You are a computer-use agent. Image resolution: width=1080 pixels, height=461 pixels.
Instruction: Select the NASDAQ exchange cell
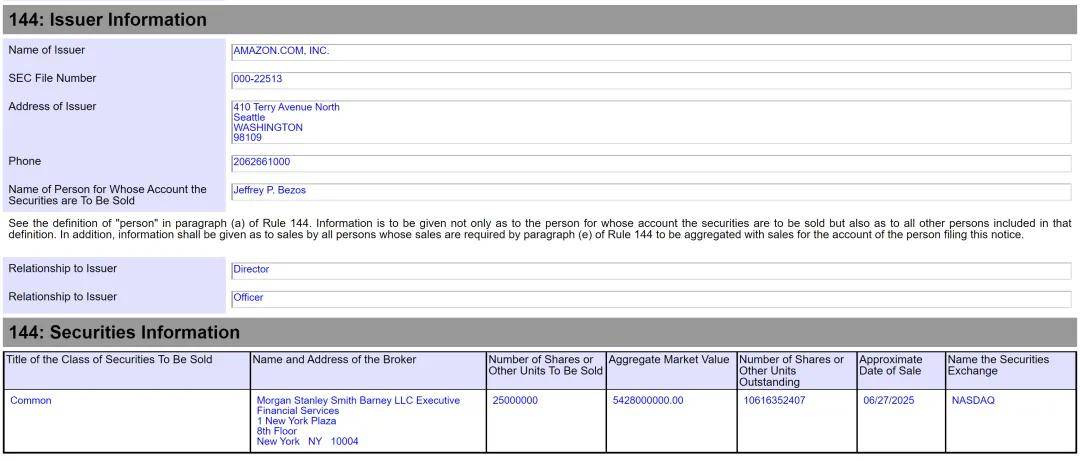(973, 401)
